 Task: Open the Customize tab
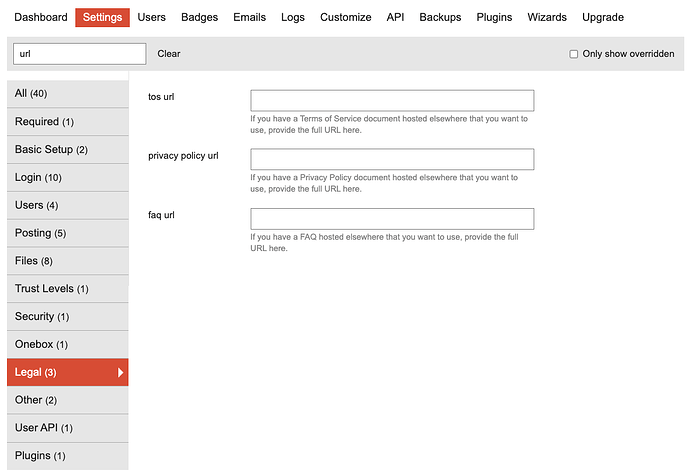click(345, 17)
